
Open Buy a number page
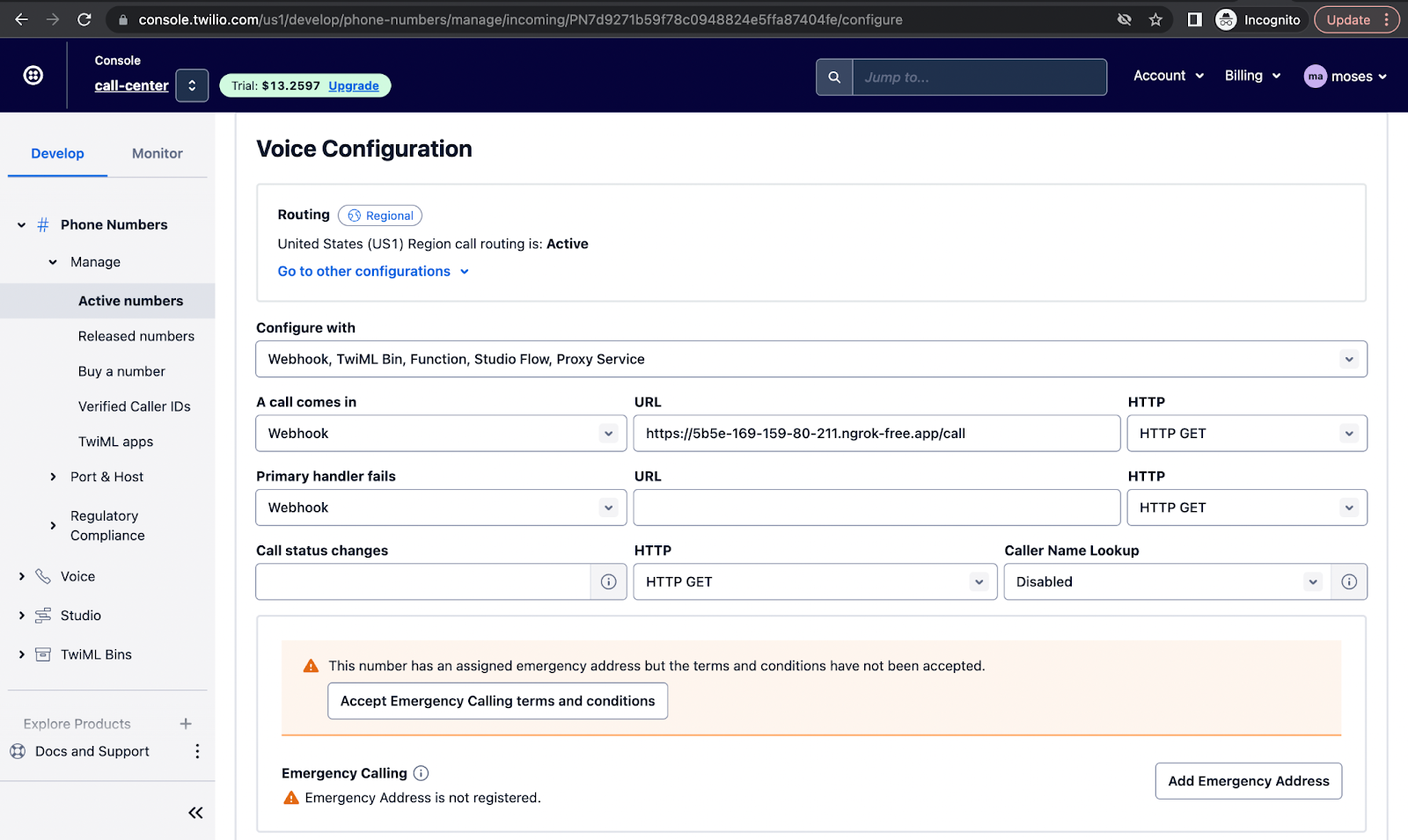point(121,371)
